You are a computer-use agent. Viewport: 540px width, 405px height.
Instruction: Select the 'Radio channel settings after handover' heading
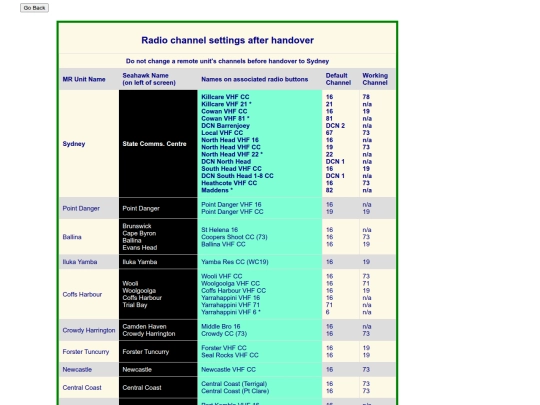pos(227,40)
